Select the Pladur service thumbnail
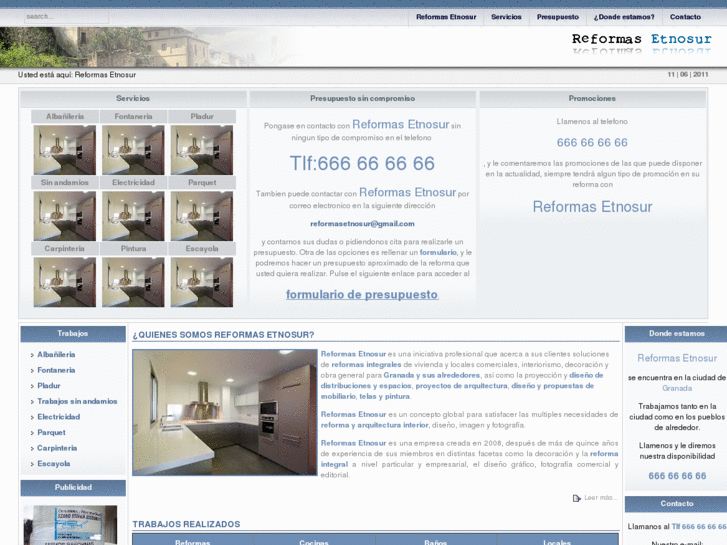Viewport: 727px width, 545px height. pos(202,150)
